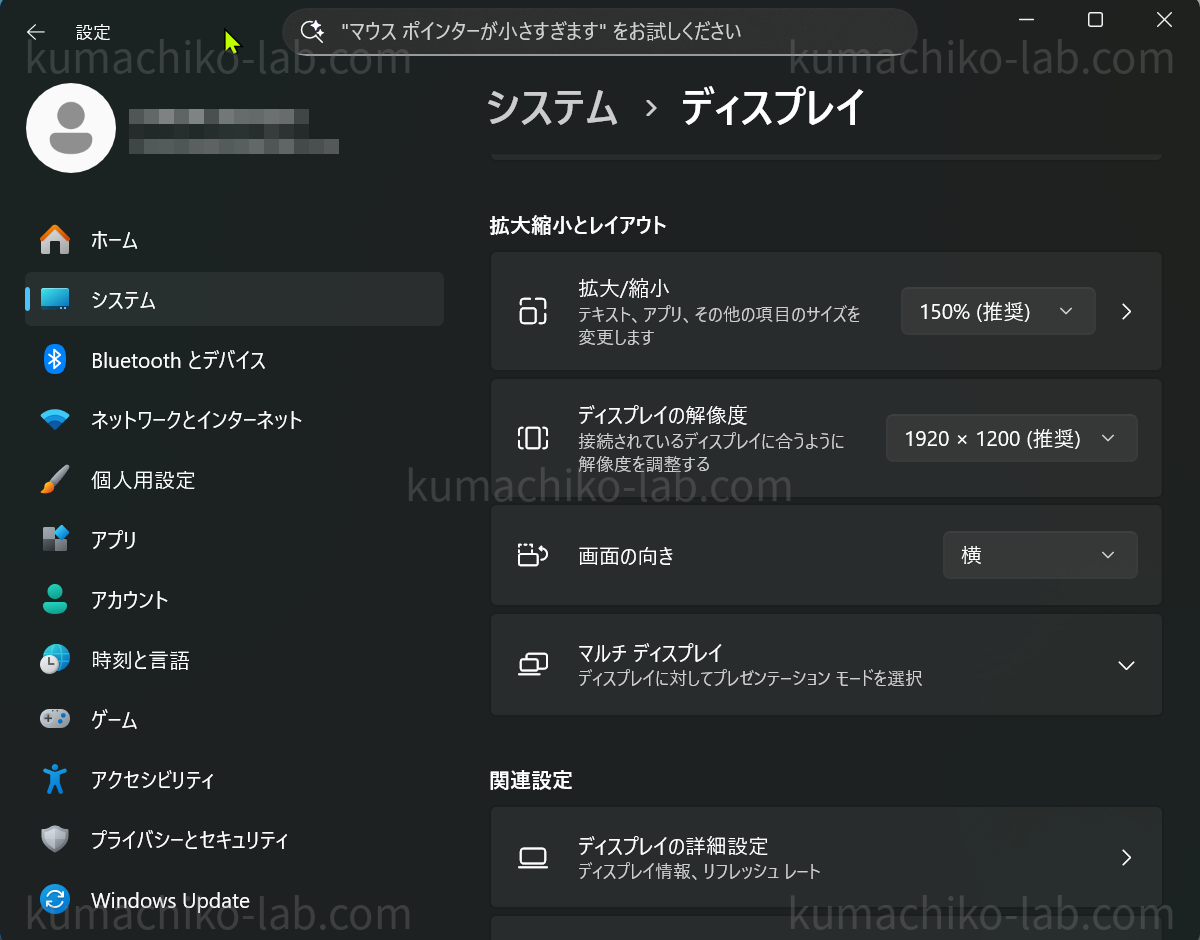Click the game controller icon

tap(55, 719)
